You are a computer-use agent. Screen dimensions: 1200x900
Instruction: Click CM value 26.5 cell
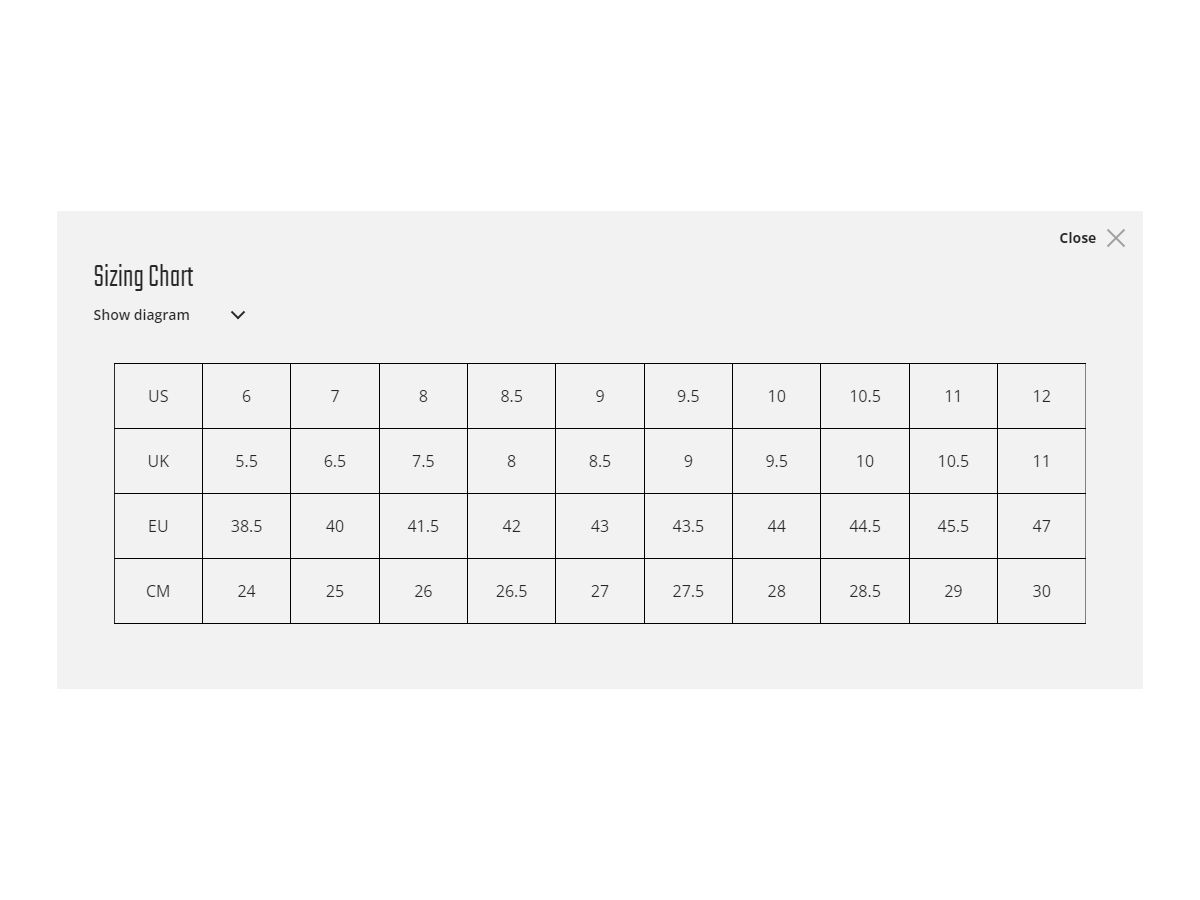[511, 591]
